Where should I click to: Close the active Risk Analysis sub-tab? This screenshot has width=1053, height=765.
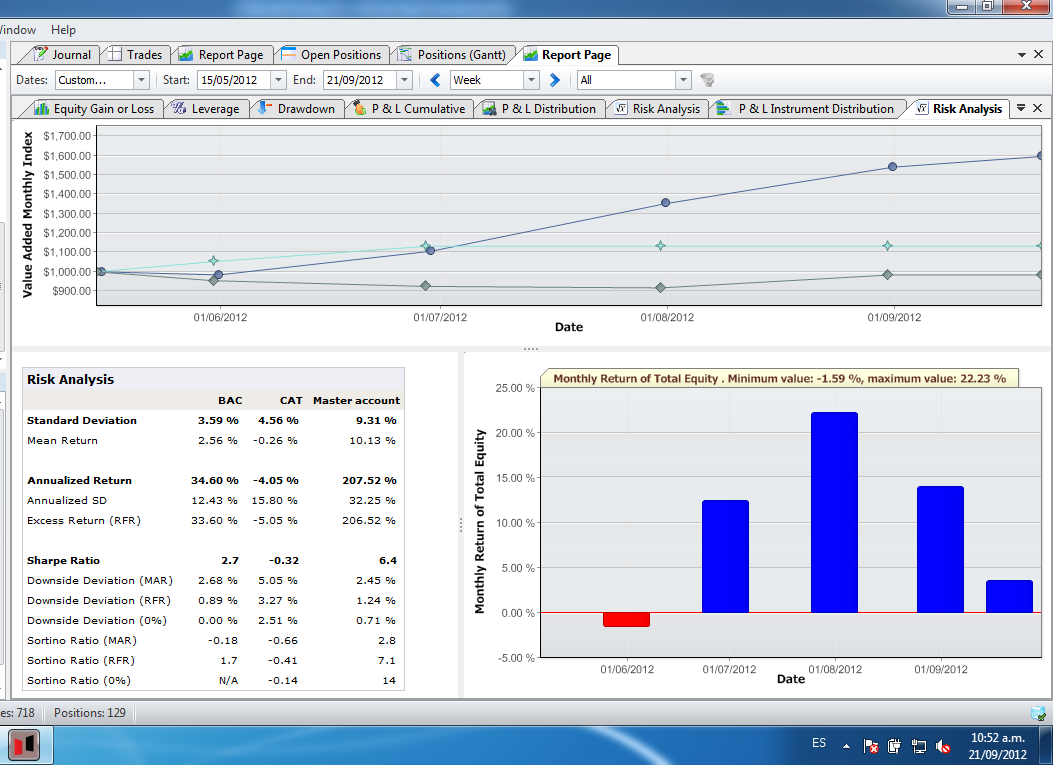[1038, 108]
